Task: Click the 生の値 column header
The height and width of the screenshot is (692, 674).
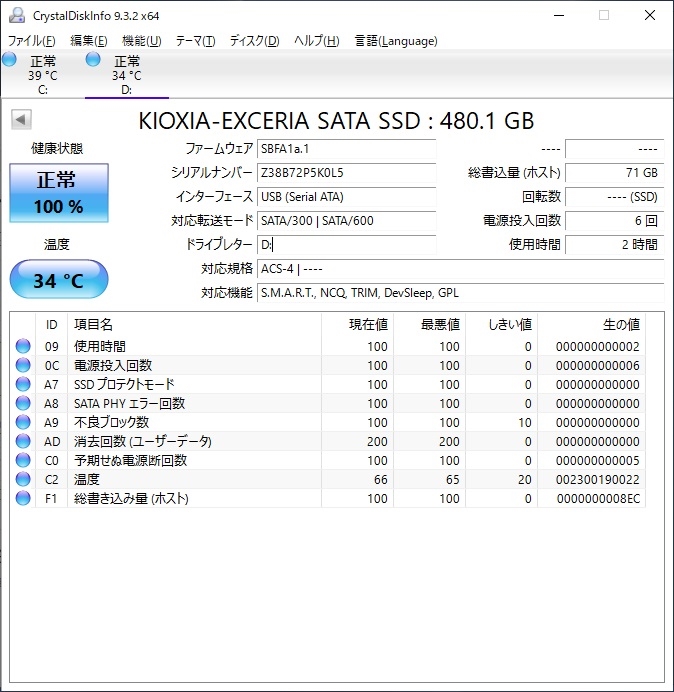Action: point(591,325)
